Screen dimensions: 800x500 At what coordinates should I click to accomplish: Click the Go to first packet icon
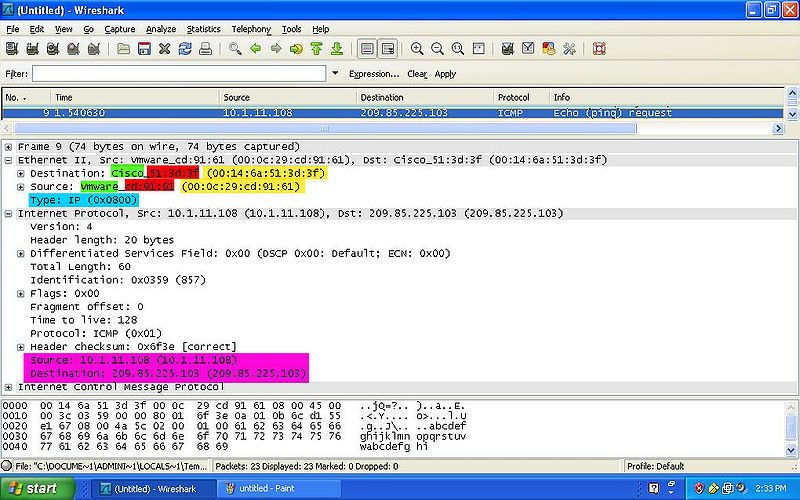pyautogui.click(x=317, y=48)
